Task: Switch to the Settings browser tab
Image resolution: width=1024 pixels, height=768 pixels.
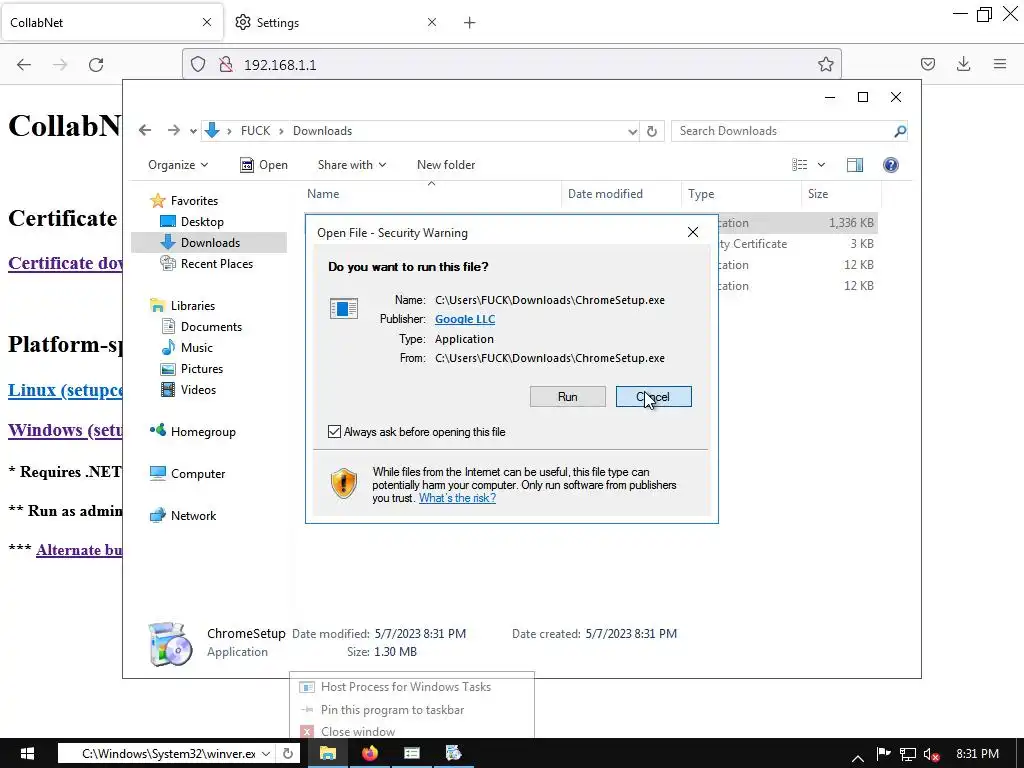Action: (334, 22)
